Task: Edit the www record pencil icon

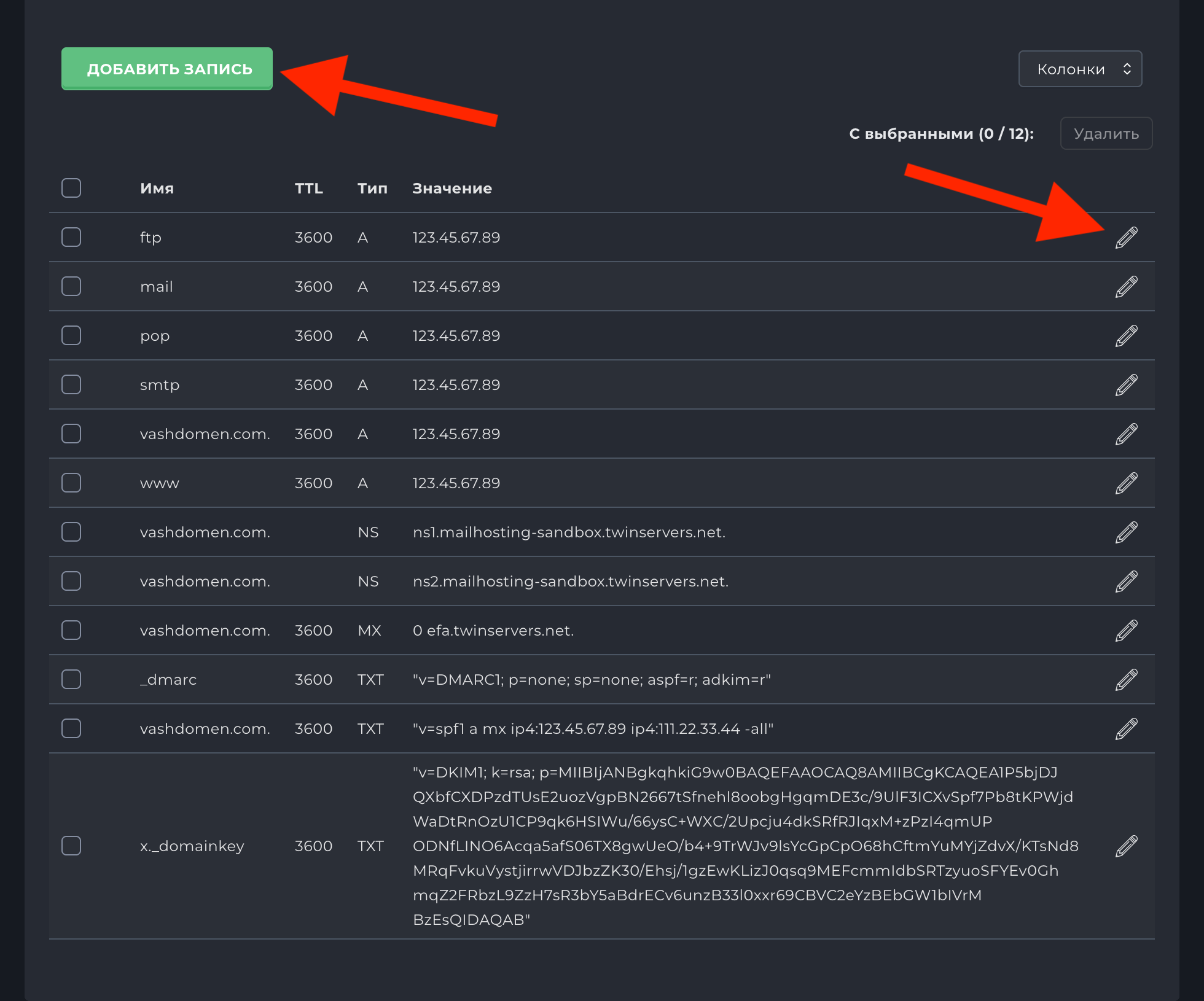Action: click(1127, 483)
